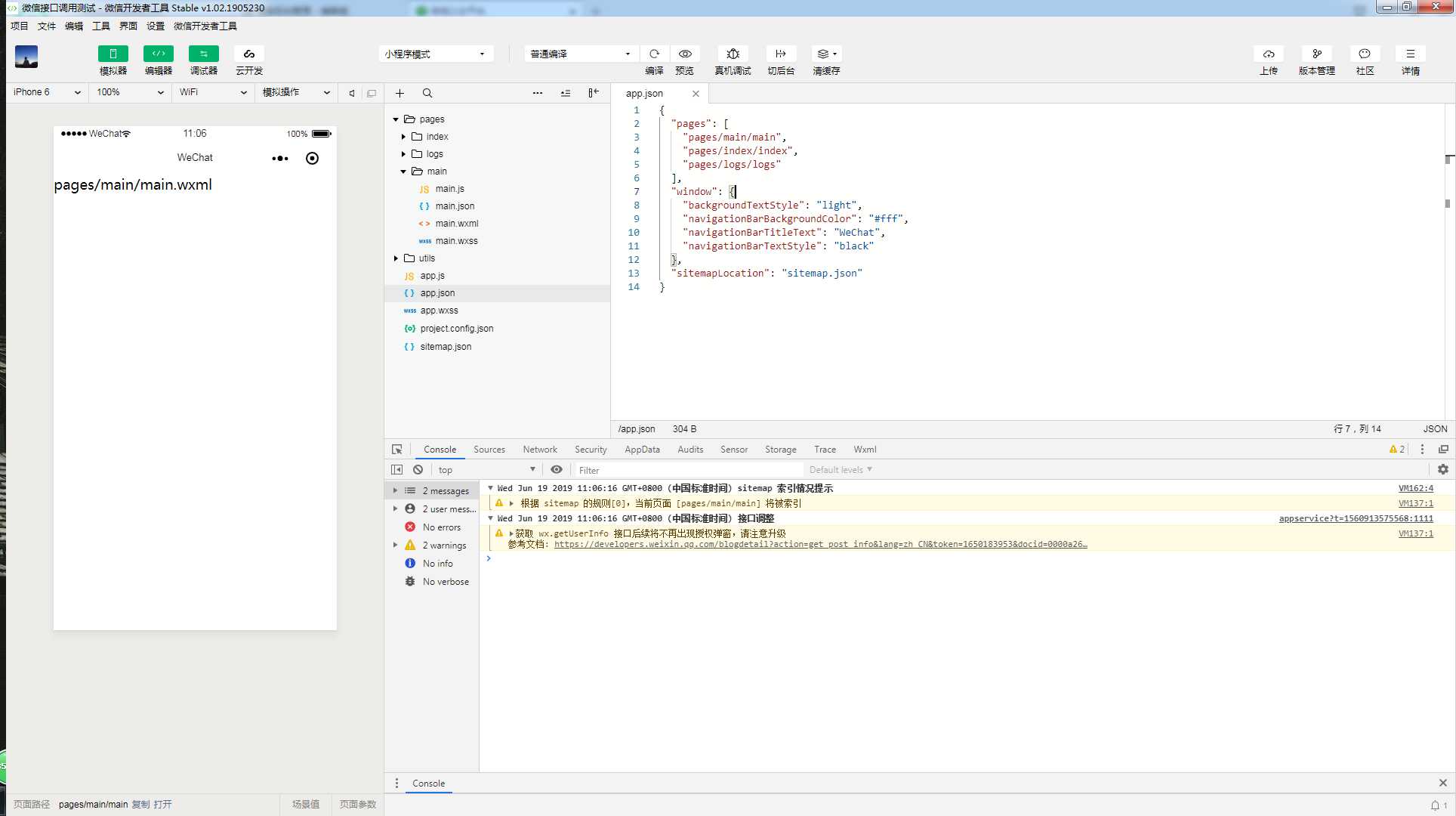The width and height of the screenshot is (1456, 816).
Task: Click the 切后台 switch background icon
Action: [781, 54]
